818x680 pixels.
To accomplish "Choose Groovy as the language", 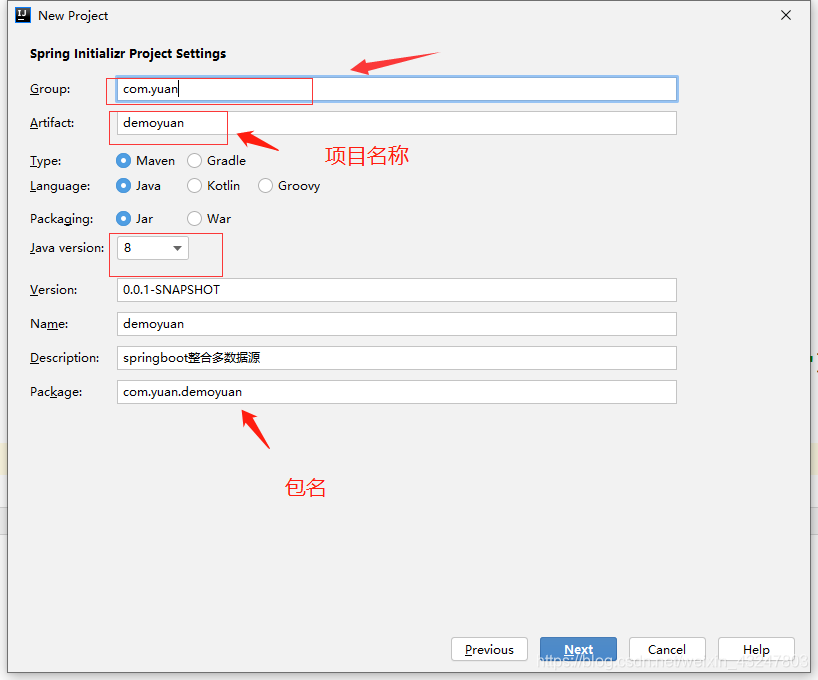I will [x=288, y=186].
